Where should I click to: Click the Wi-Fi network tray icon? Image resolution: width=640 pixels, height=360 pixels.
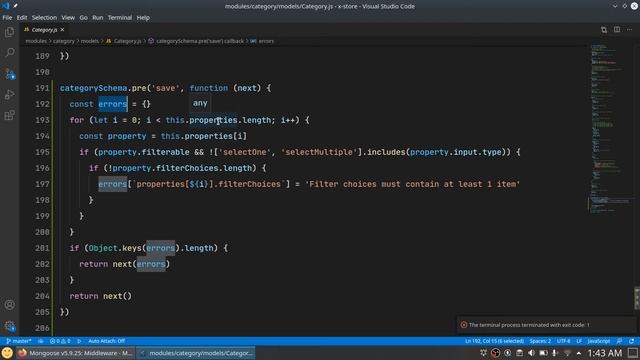point(567,353)
